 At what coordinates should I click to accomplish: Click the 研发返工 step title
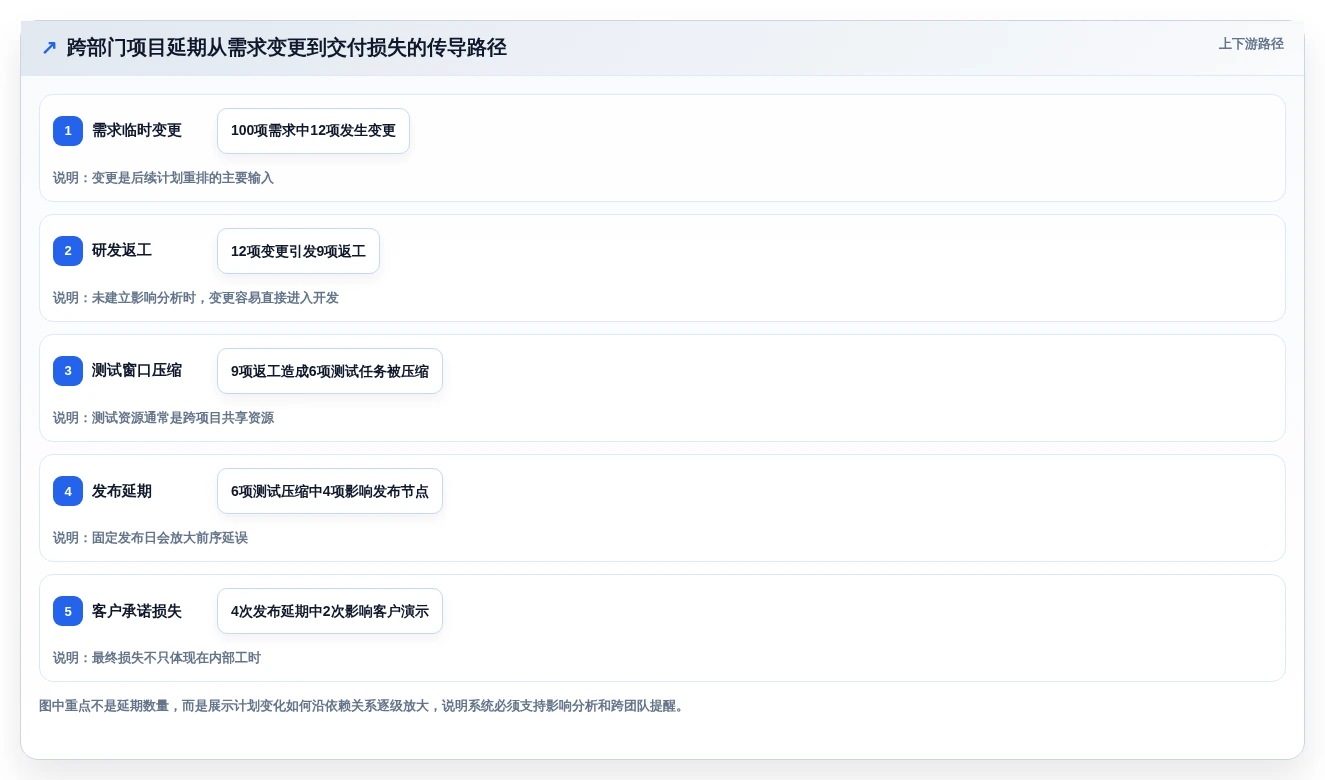122,250
